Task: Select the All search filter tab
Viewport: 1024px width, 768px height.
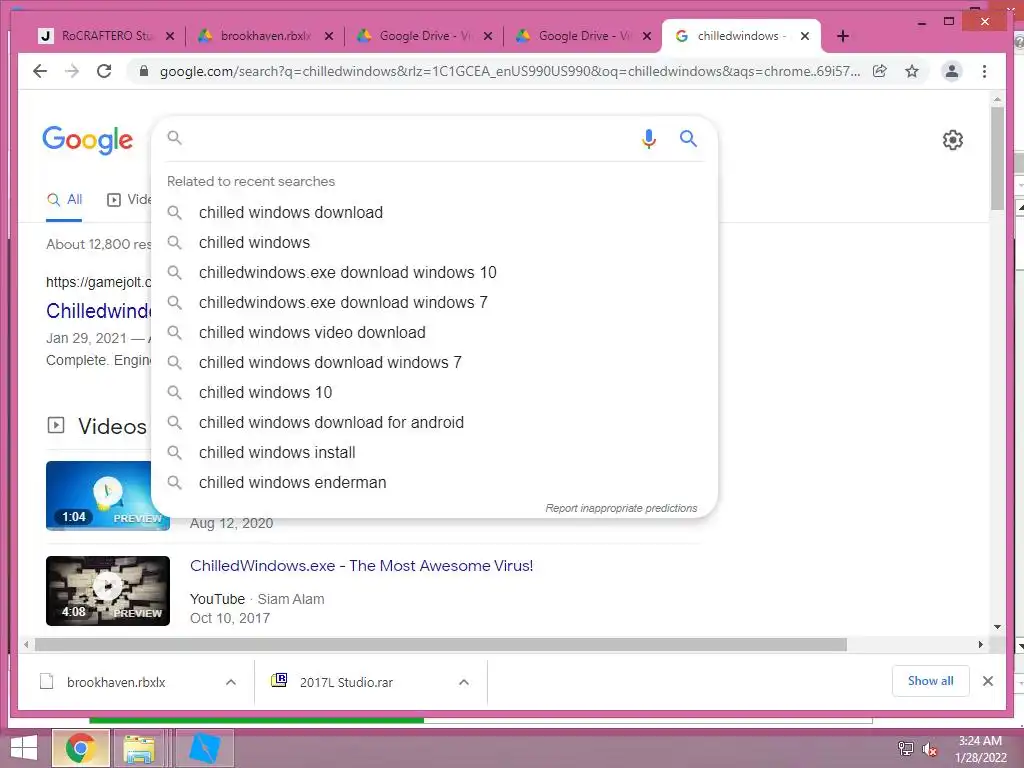Action: click(64, 200)
